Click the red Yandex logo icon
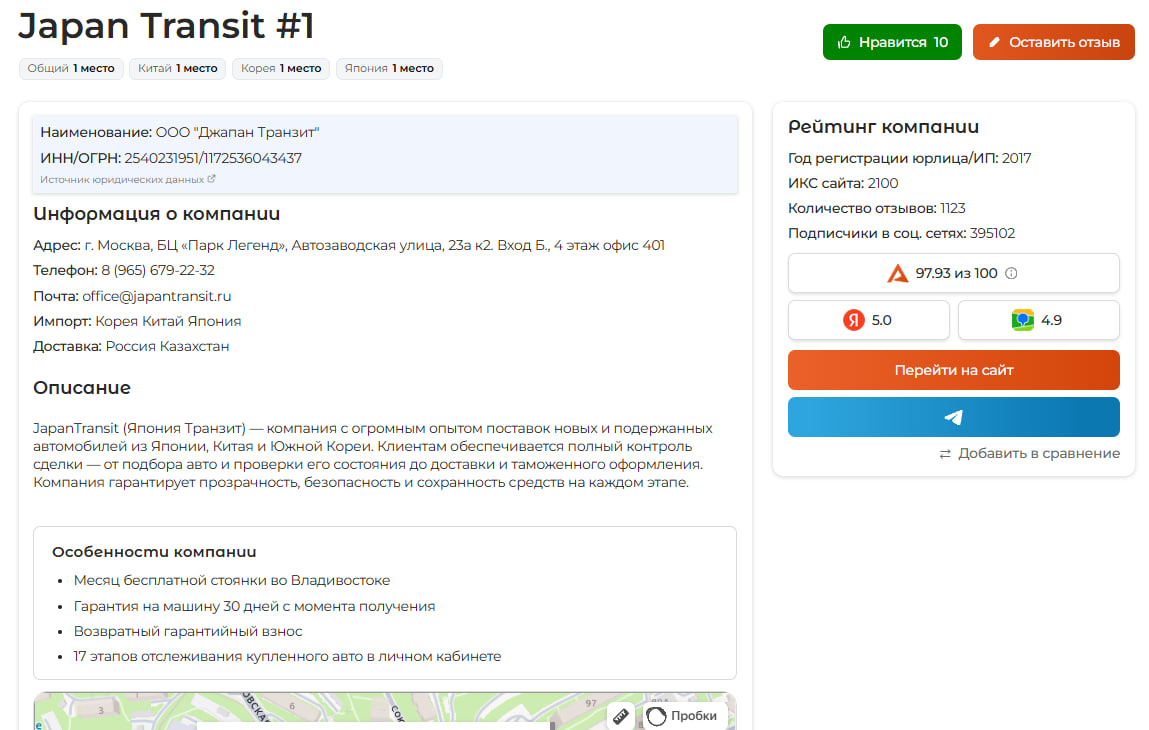 click(x=854, y=320)
